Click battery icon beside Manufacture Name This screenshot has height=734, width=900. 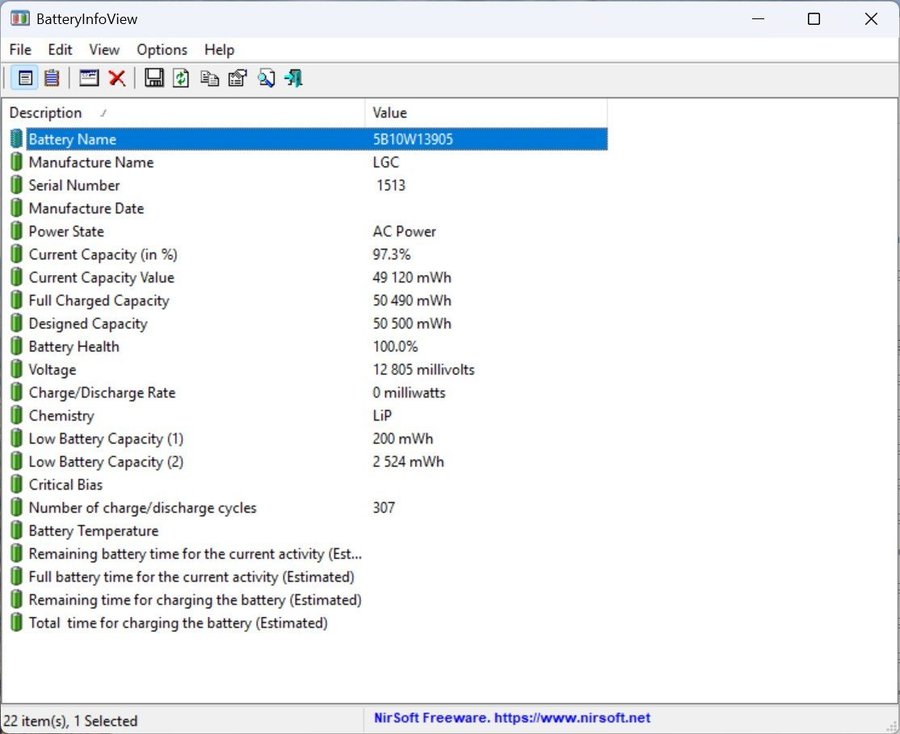click(17, 162)
